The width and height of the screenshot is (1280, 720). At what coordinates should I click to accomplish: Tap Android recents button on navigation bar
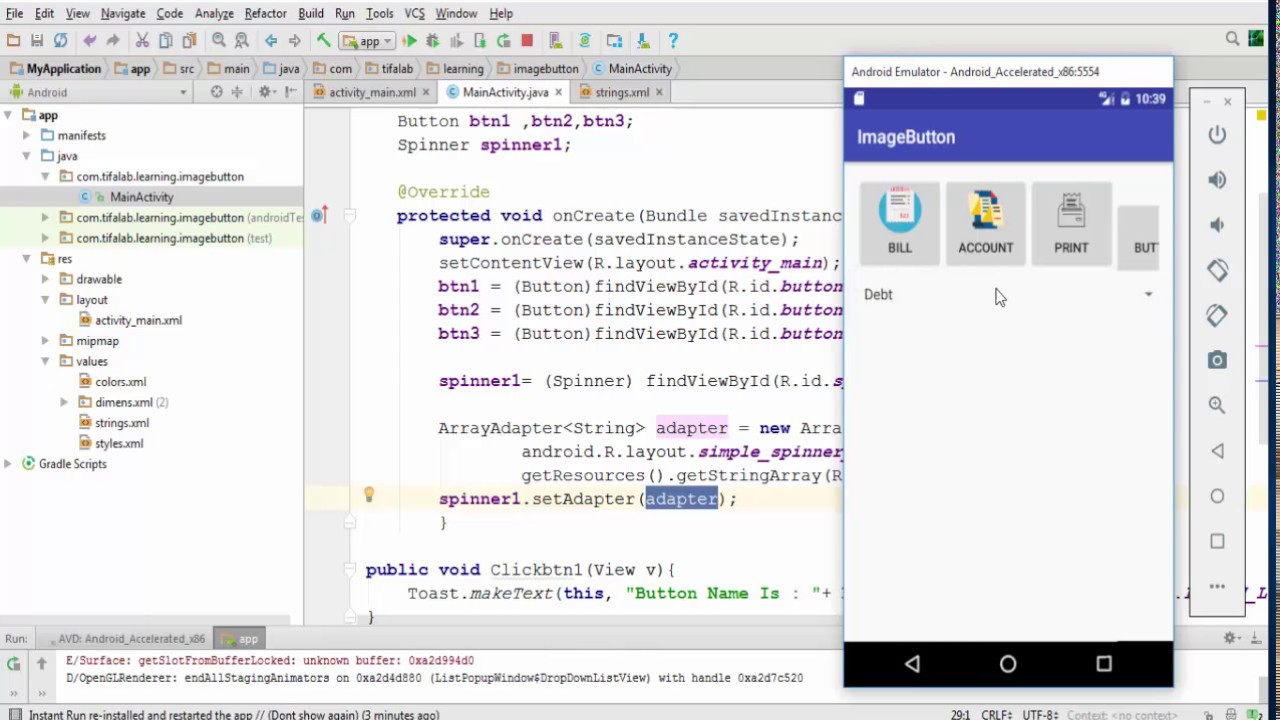point(1104,664)
